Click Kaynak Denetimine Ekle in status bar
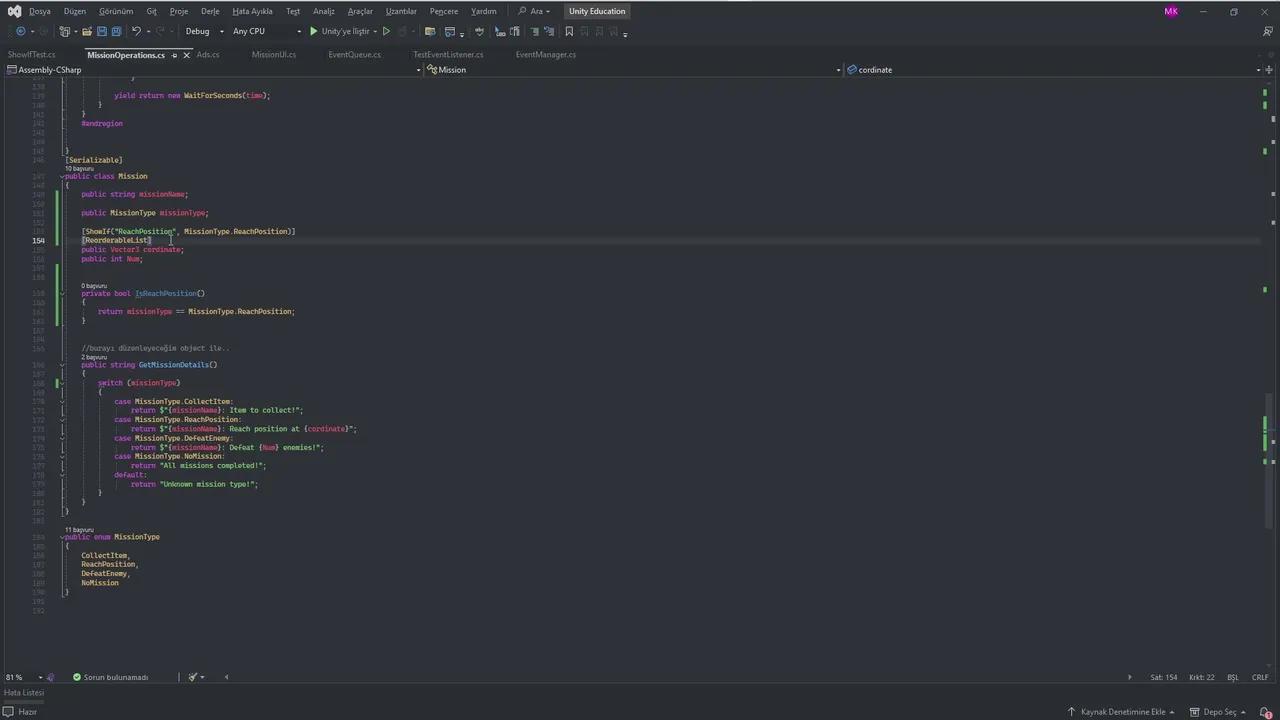Viewport: 1280px width, 720px height. 1122,712
